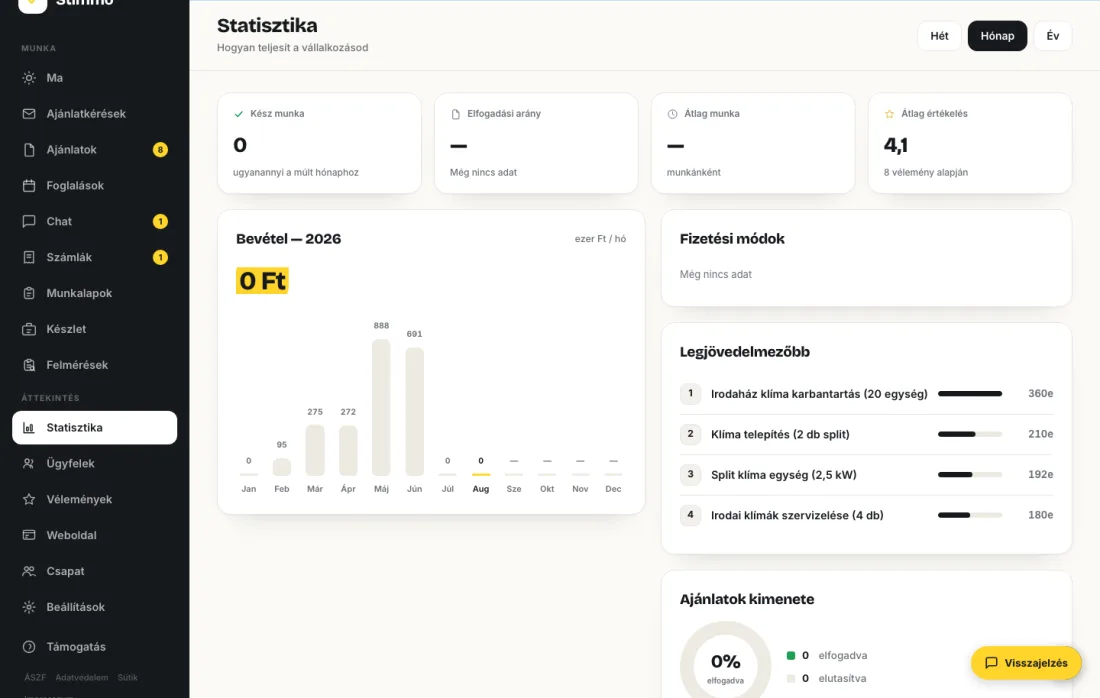Click the 4,1 average rating value
This screenshot has width=1100, height=698.
[x=896, y=145]
